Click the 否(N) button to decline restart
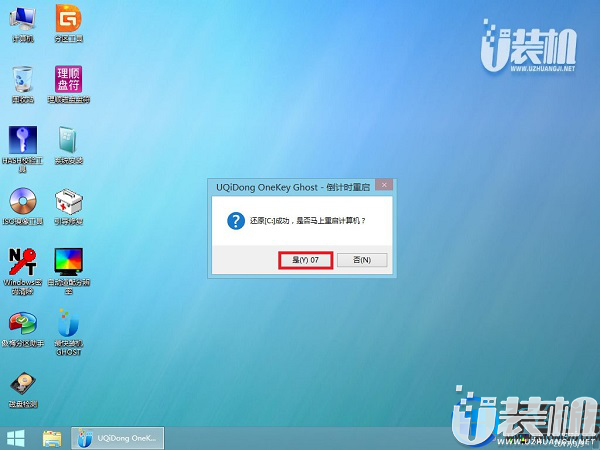This screenshot has height=450, width=600. coord(362,260)
